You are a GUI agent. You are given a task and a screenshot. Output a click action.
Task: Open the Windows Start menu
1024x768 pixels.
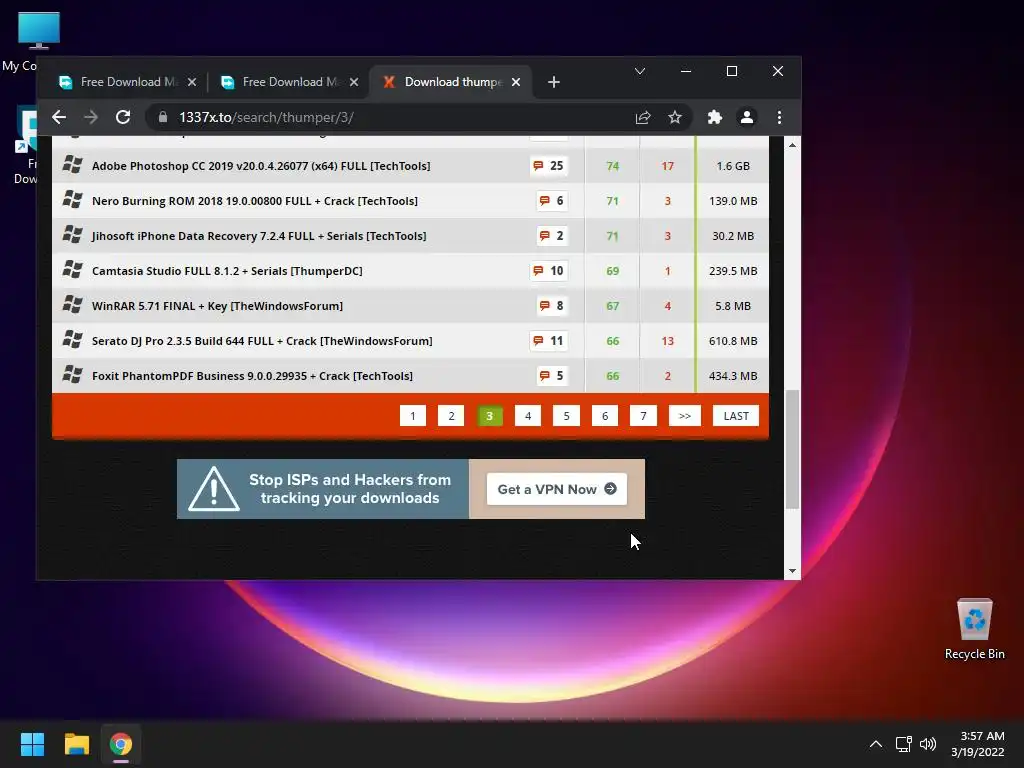pyautogui.click(x=32, y=744)
